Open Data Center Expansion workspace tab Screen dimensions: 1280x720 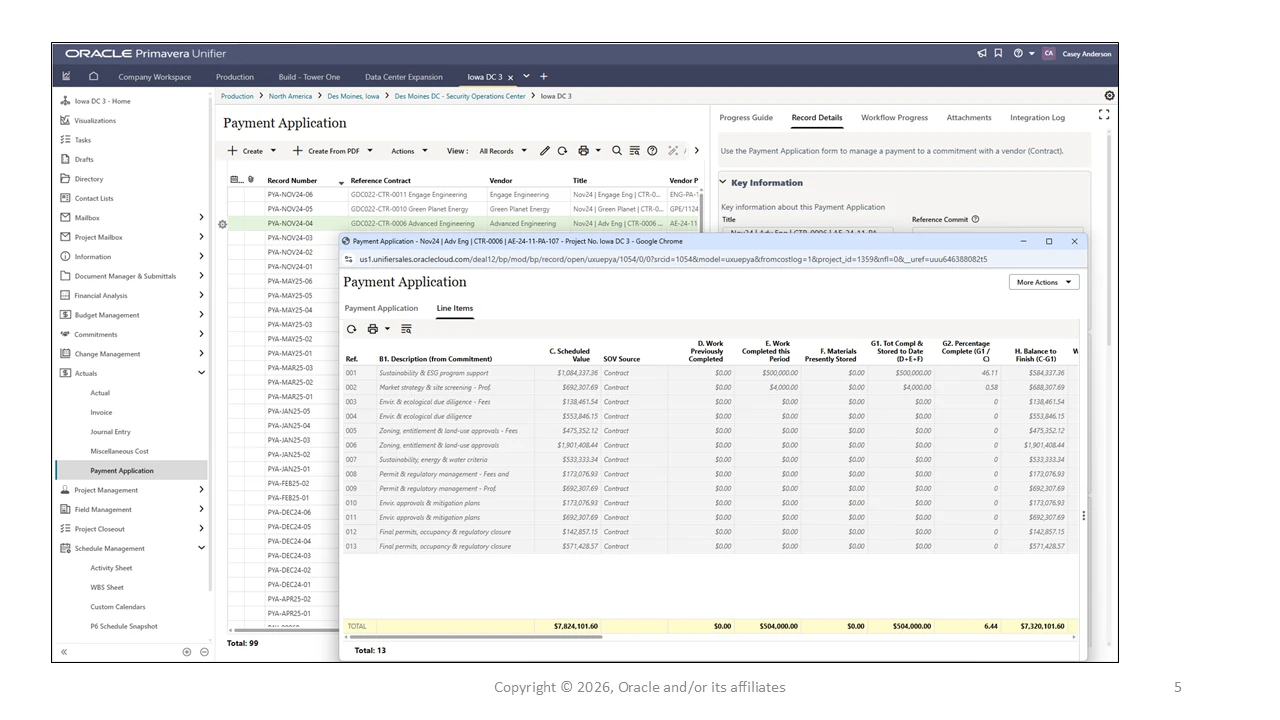coord(404,77)
